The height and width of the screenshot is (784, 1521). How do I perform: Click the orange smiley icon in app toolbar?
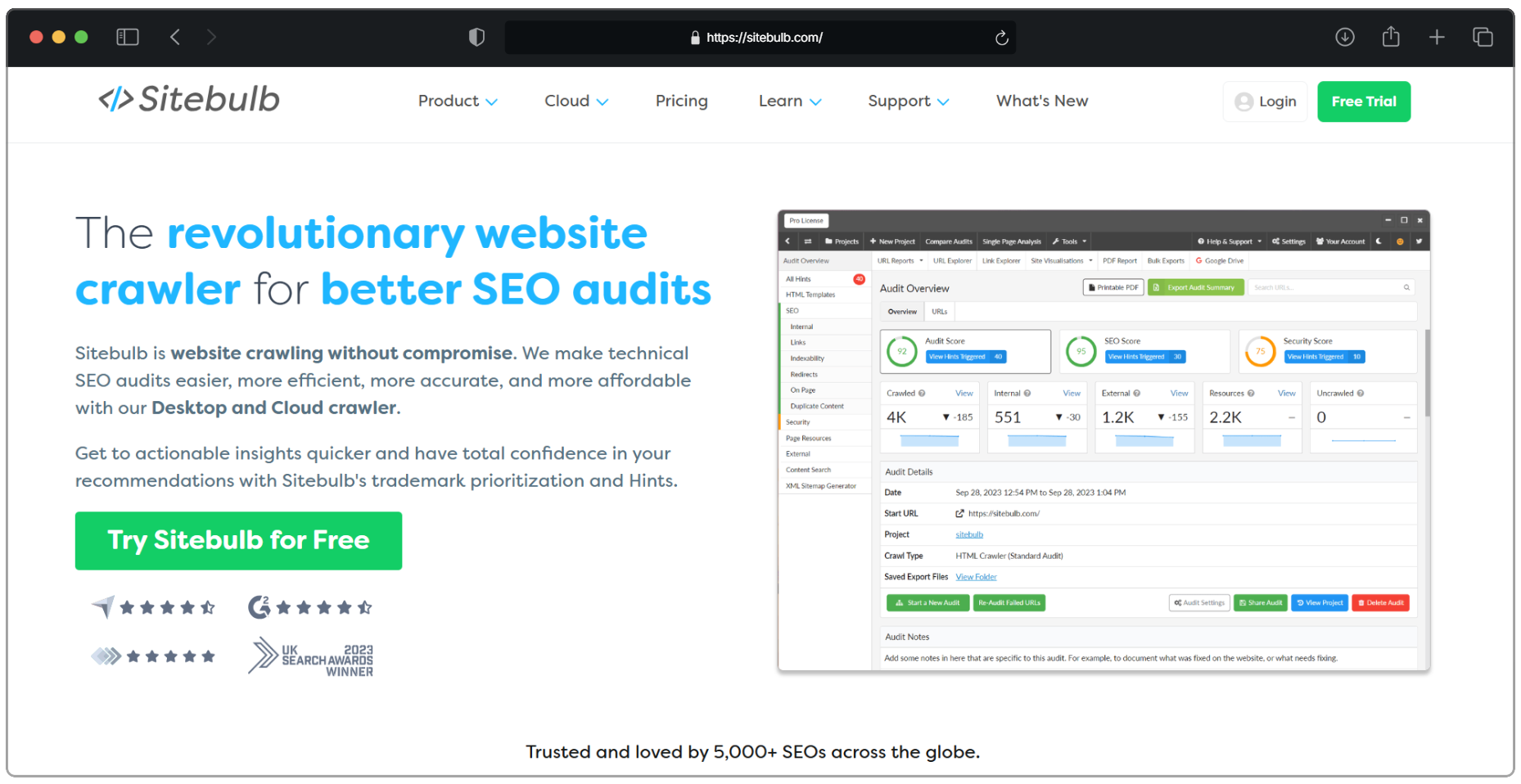(x=1400, y=241)
